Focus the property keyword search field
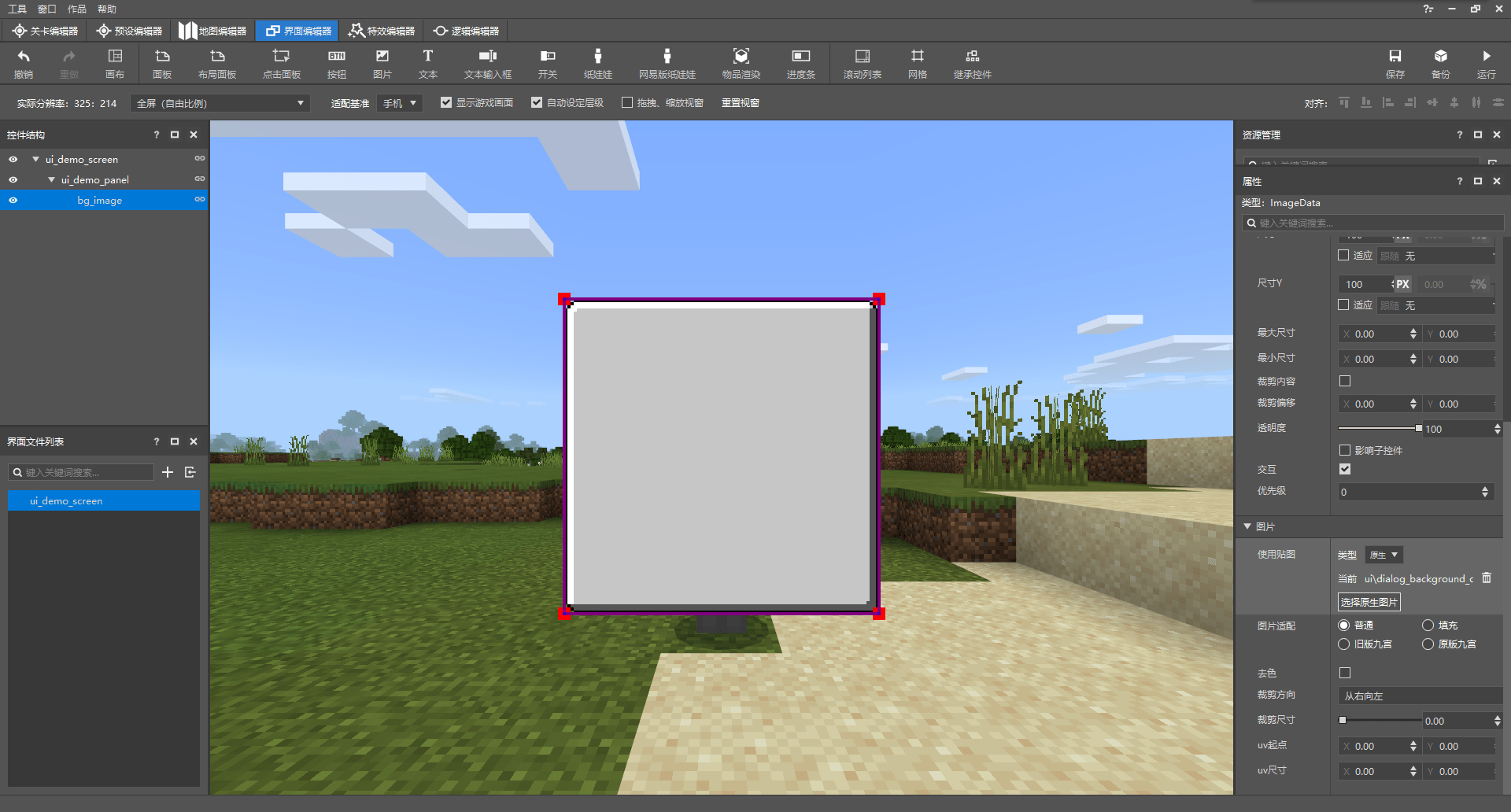 point(1373,223)
